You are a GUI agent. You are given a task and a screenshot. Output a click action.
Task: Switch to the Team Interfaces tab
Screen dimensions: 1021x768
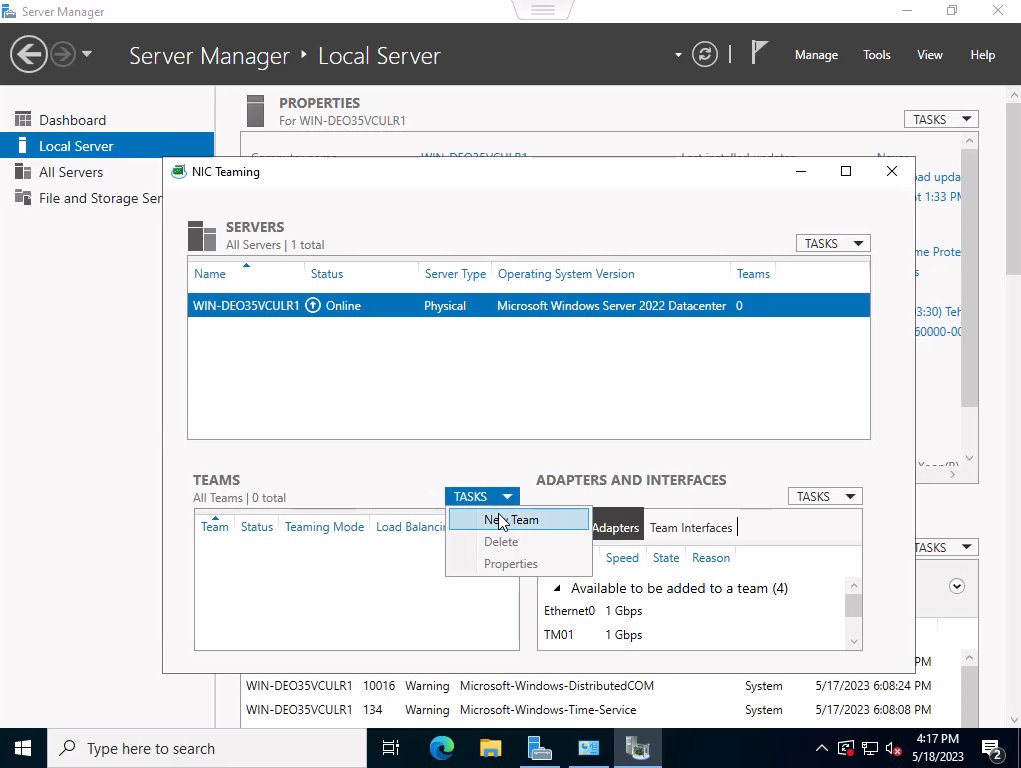[x=691, y=528]
